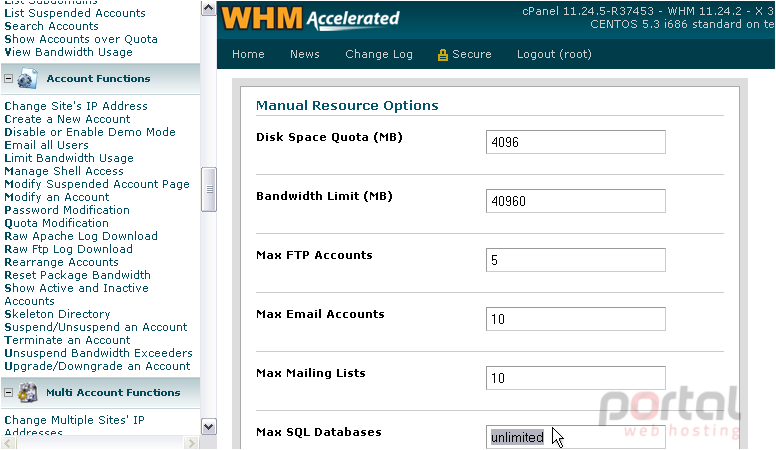This screenshot has height=450, width=776.
Task: Open Quota Modification link
Action: [56, 223]
